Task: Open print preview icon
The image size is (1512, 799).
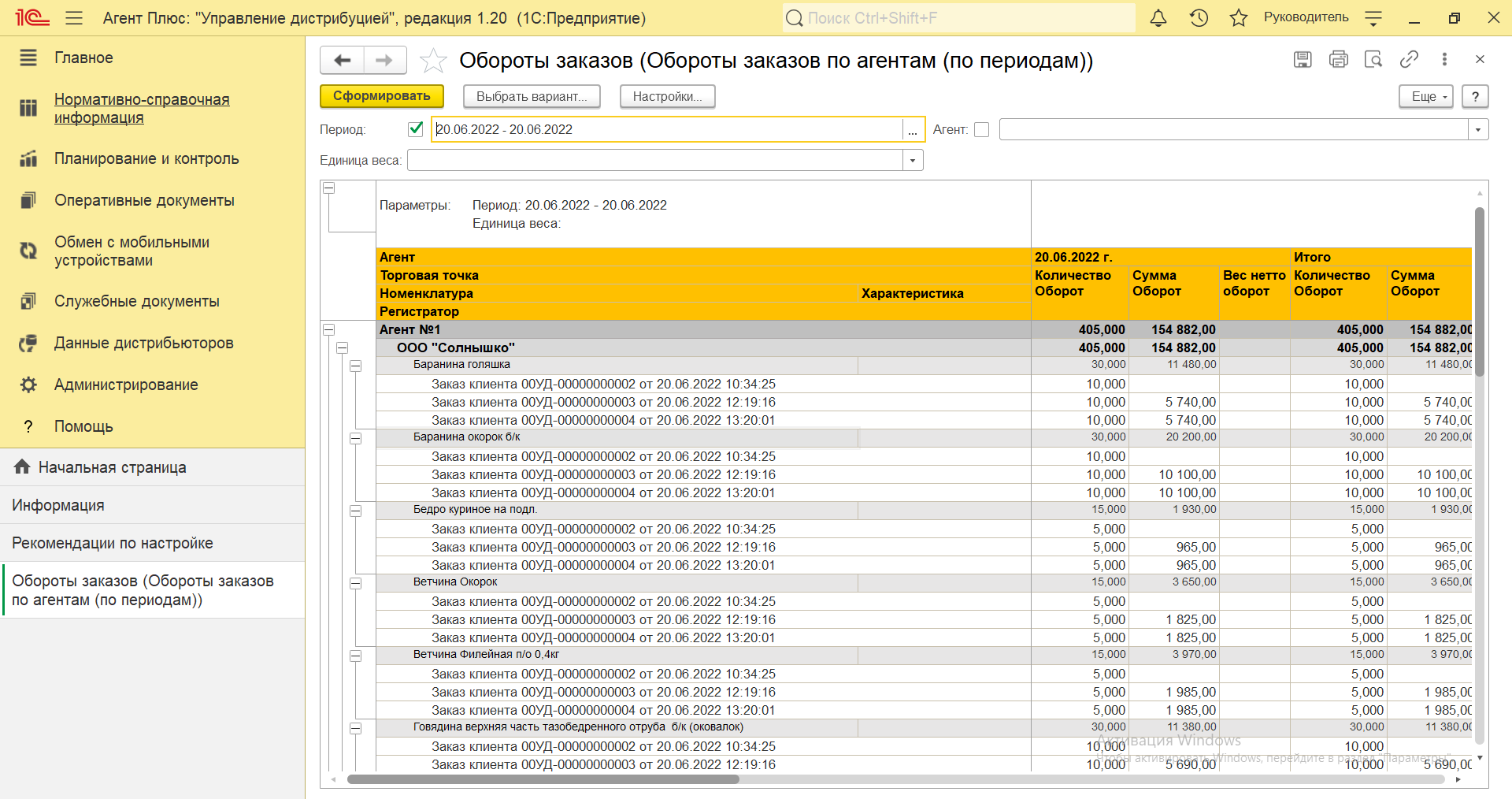Action: (1373, 59)
